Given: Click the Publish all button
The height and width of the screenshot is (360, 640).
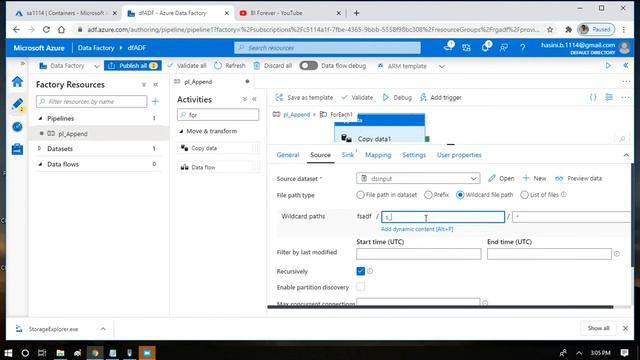Looking at the screenshot, I should [x=133, y=66].
